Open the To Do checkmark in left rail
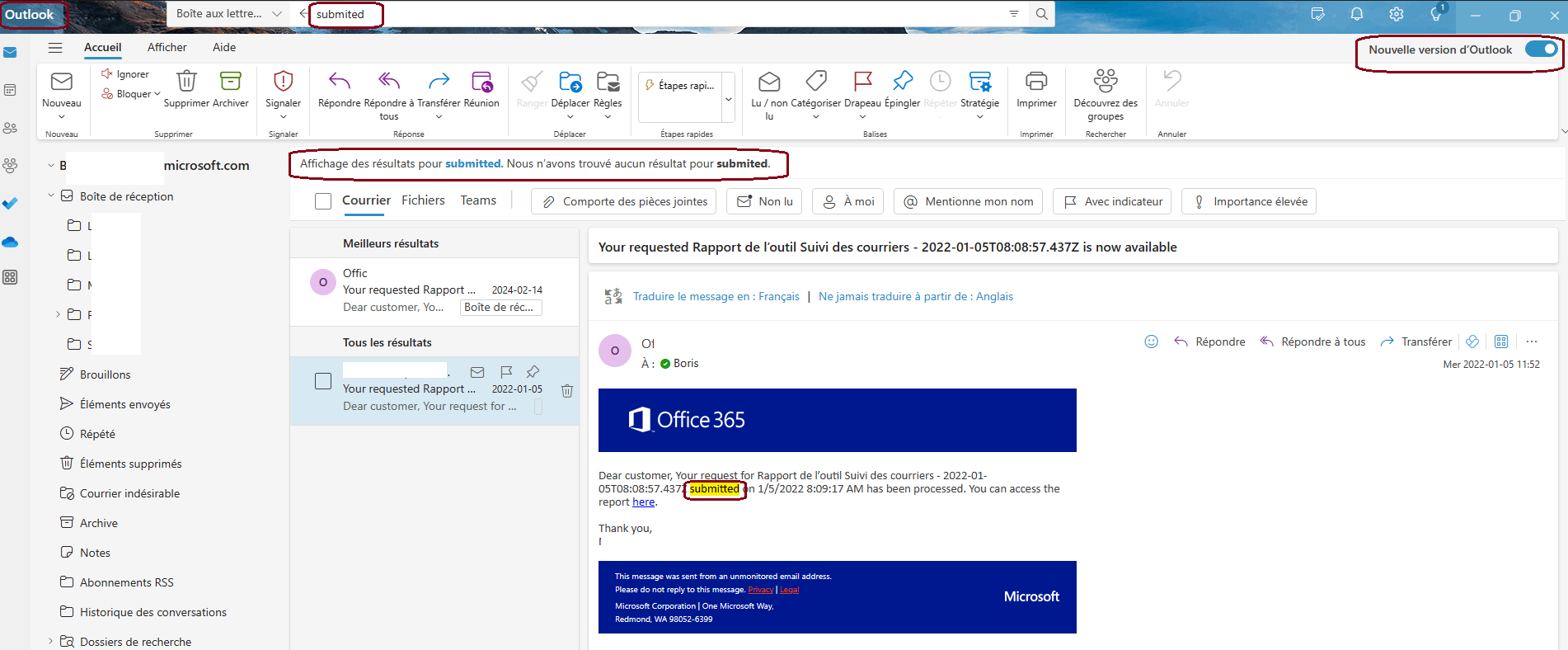 click(x=10, y=203)
